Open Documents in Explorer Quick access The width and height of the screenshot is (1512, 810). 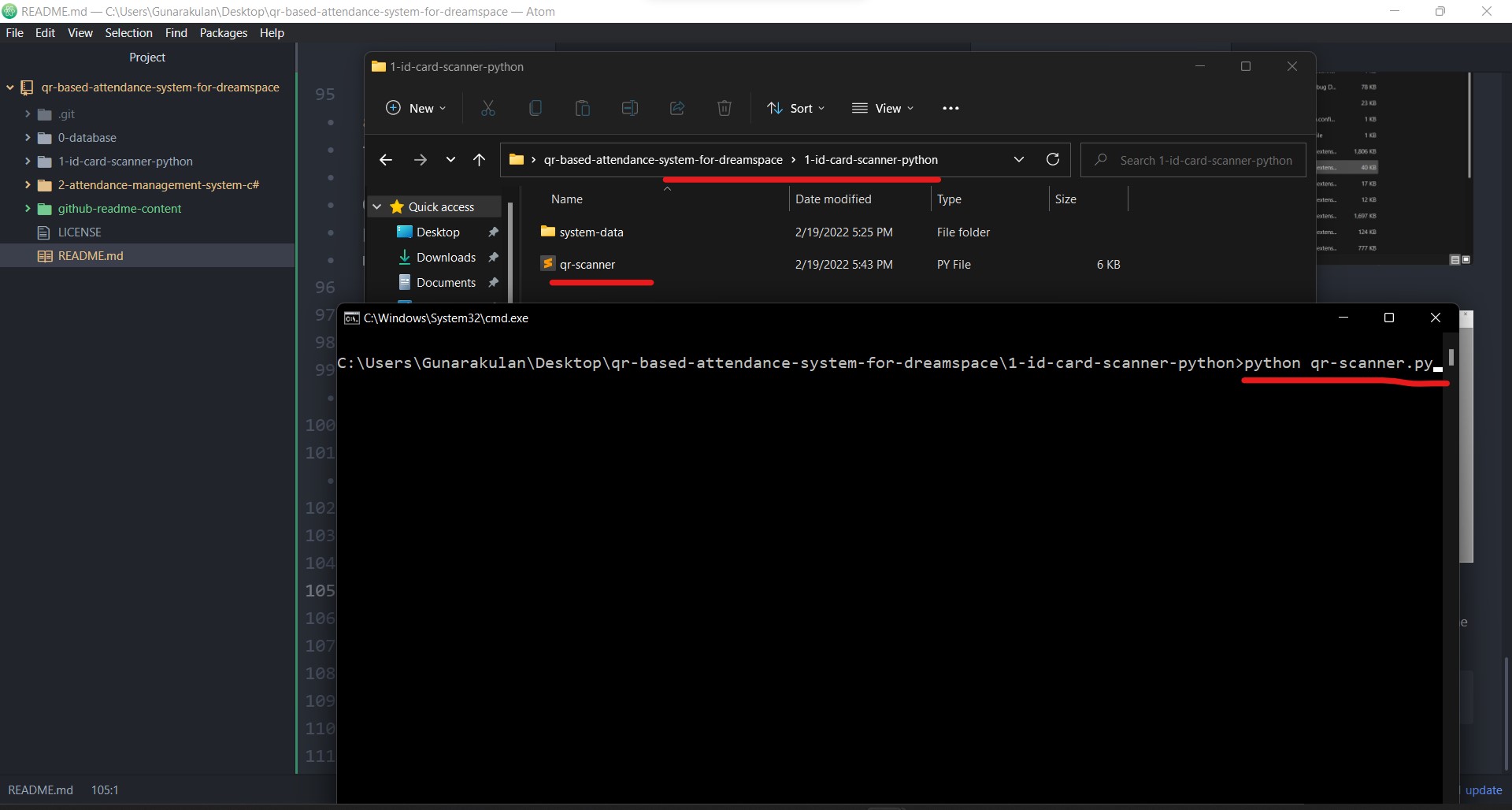(x=446, y=282)
